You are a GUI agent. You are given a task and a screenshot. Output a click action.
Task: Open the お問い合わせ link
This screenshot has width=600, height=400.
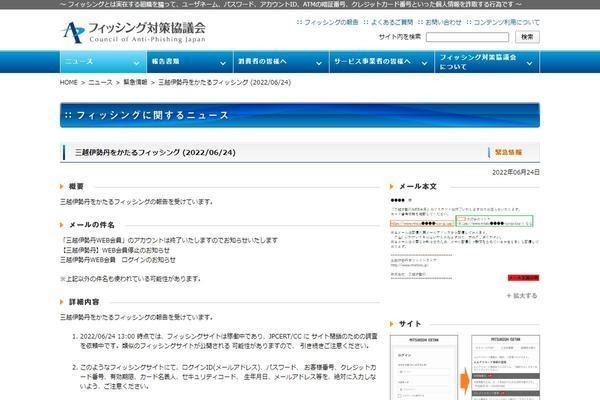point(443,22)
